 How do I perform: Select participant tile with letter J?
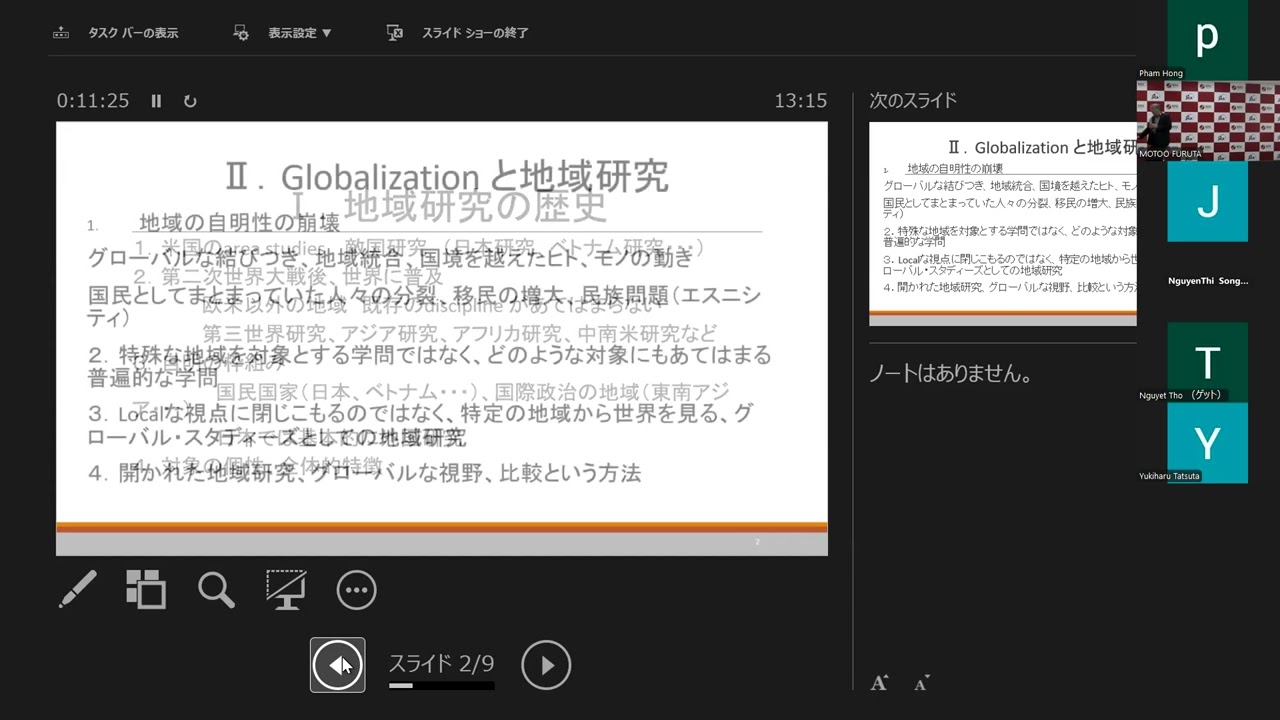point(1207,201)
